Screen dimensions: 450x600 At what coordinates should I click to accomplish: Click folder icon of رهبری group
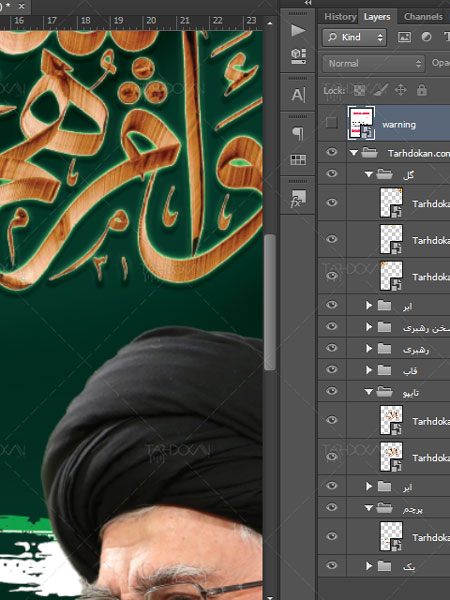385,349
